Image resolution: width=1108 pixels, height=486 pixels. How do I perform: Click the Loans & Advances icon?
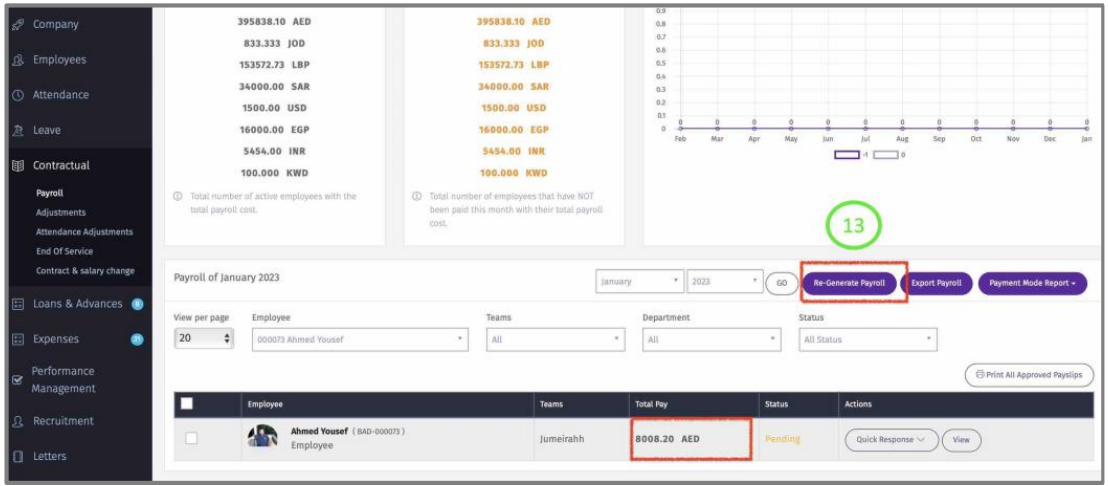[18, 304]
